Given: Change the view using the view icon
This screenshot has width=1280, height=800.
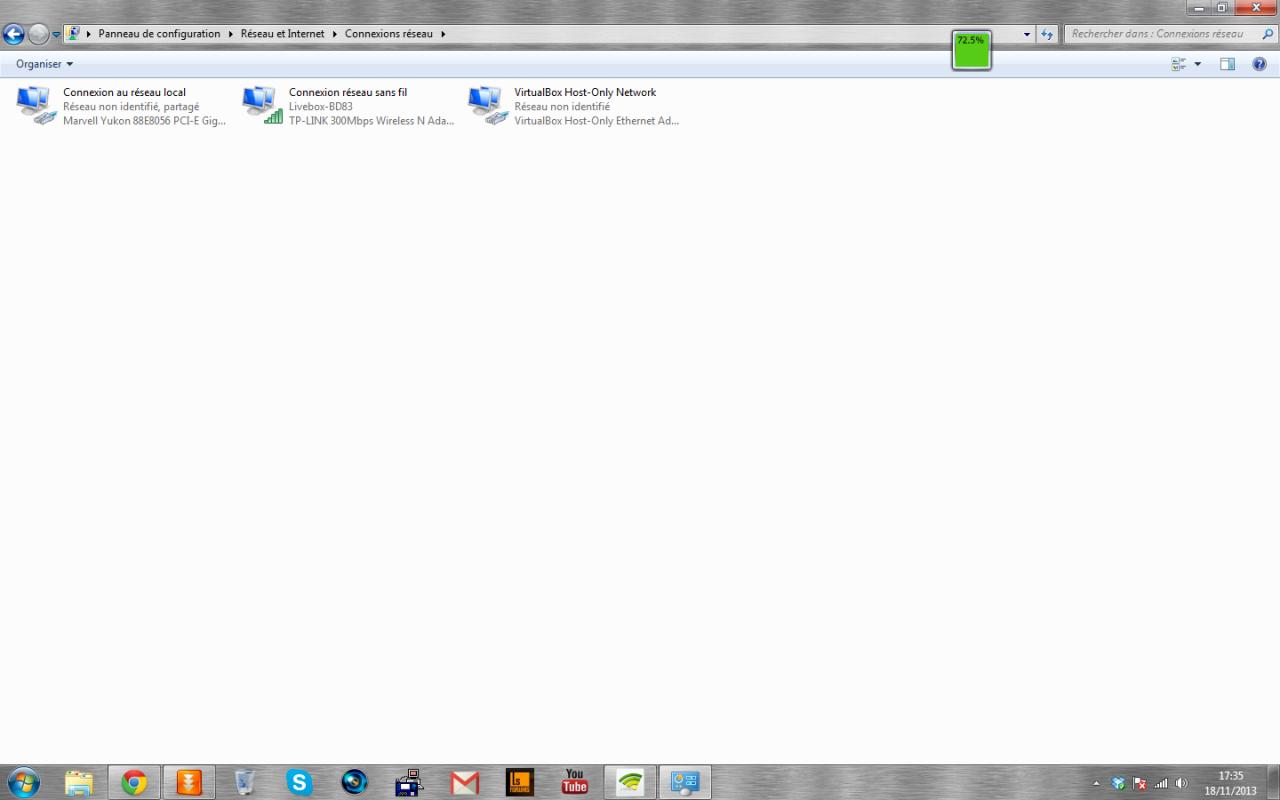Looking at the screenshot, I should tap(1179, 64).
